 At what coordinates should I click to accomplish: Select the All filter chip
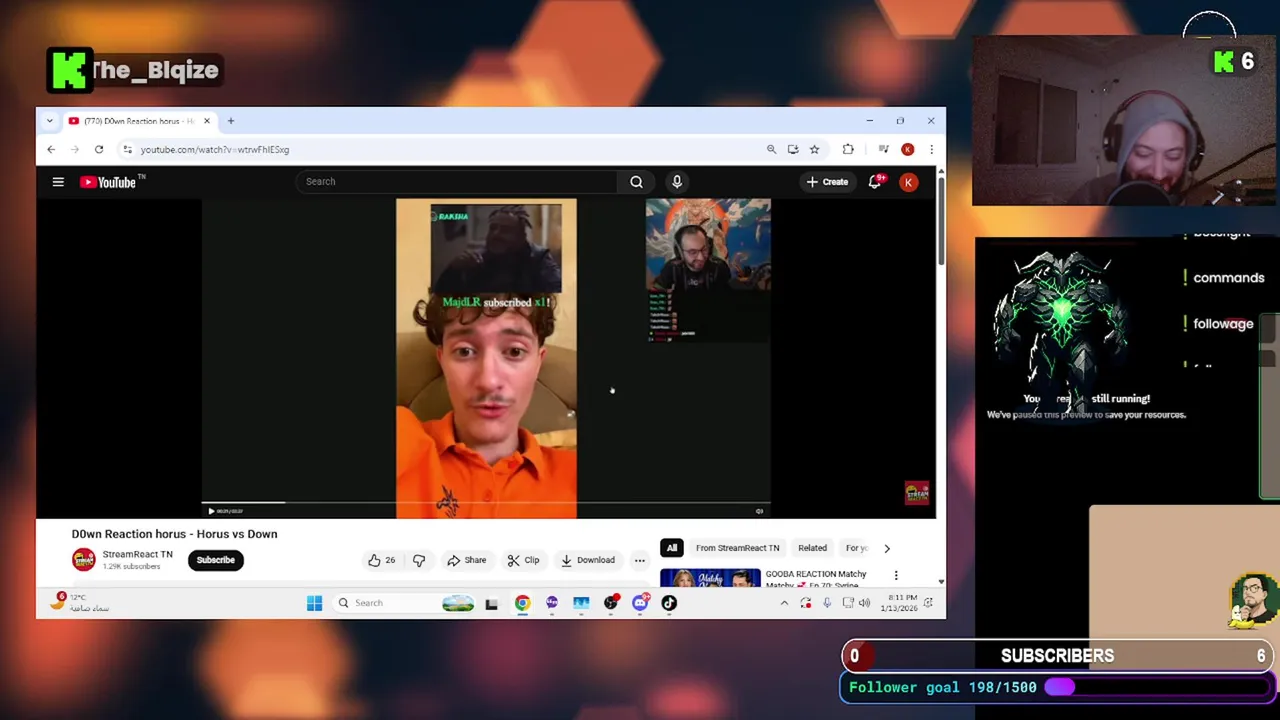(672, 548)
